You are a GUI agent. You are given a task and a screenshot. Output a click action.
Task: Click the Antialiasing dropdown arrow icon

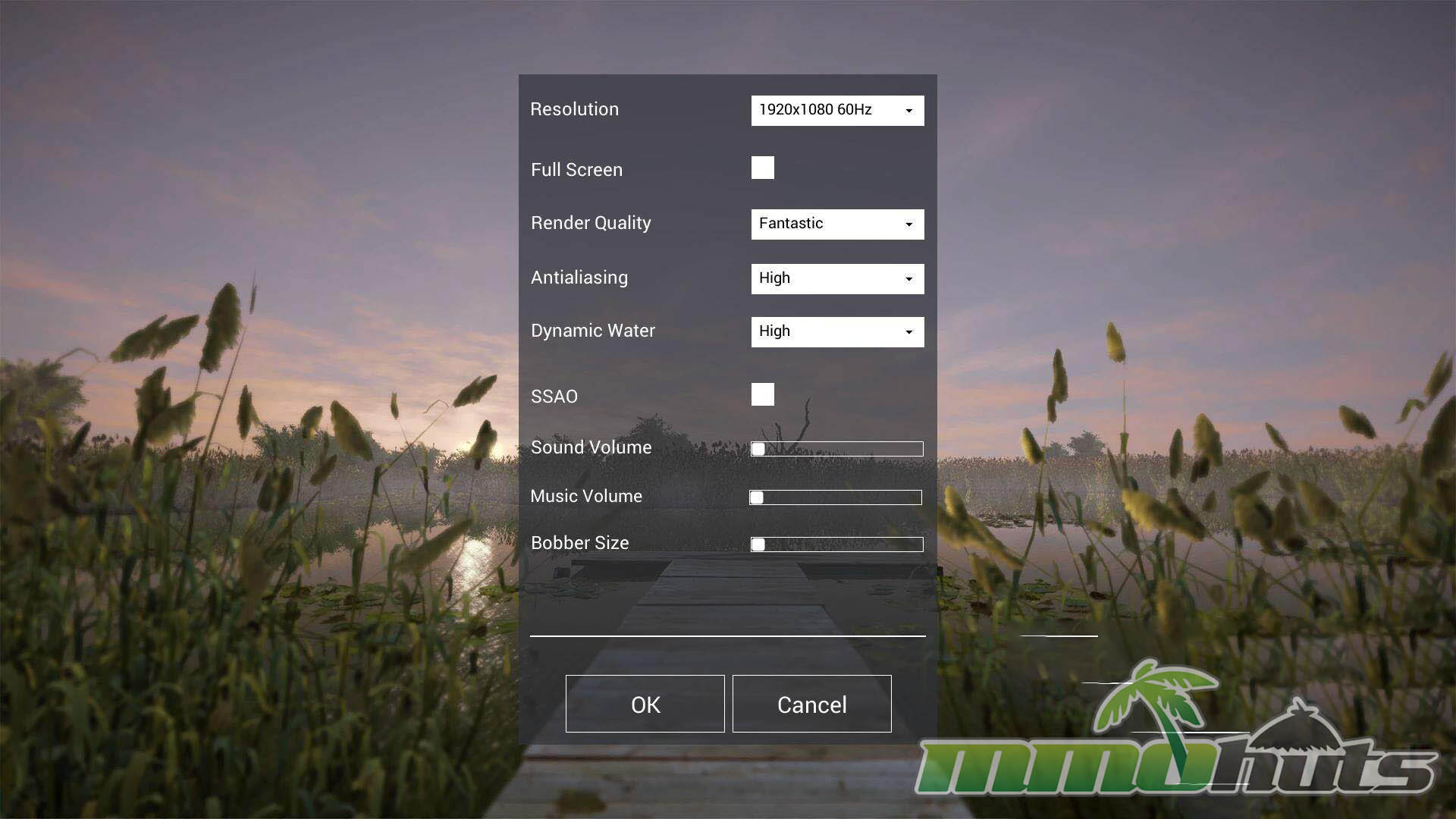click(908, 280)
